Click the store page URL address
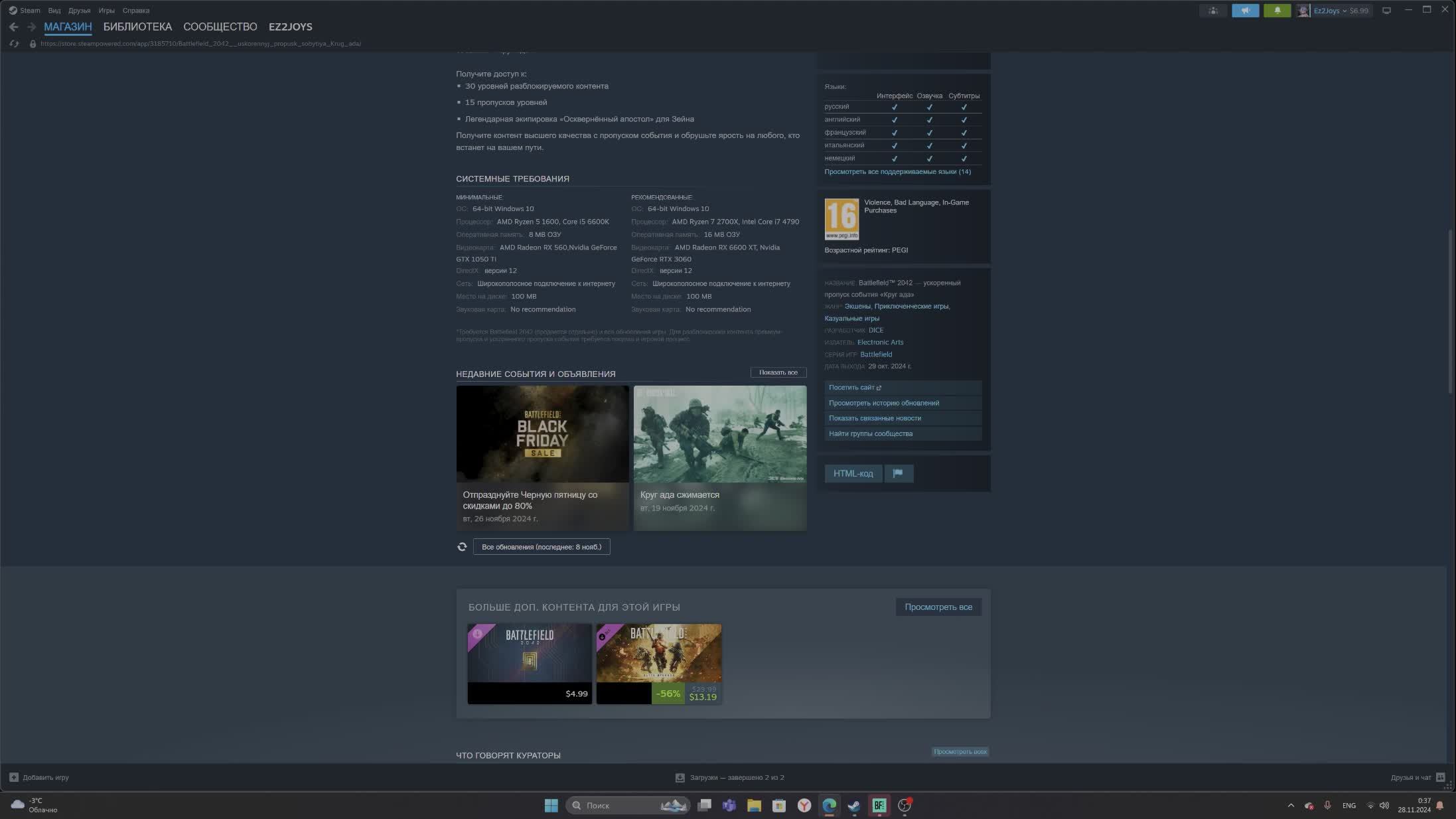Viewport: 1456px width, 819px height. [x=200, y=44]
